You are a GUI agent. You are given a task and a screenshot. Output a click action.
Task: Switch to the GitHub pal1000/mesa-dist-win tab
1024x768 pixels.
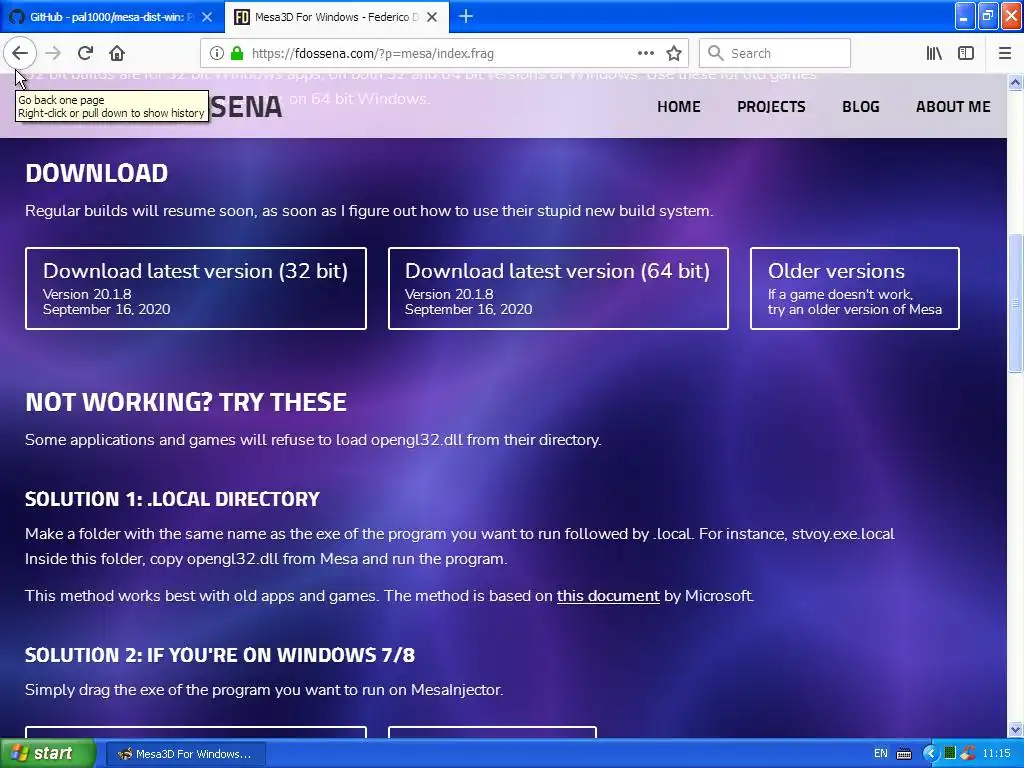point(112,17)
